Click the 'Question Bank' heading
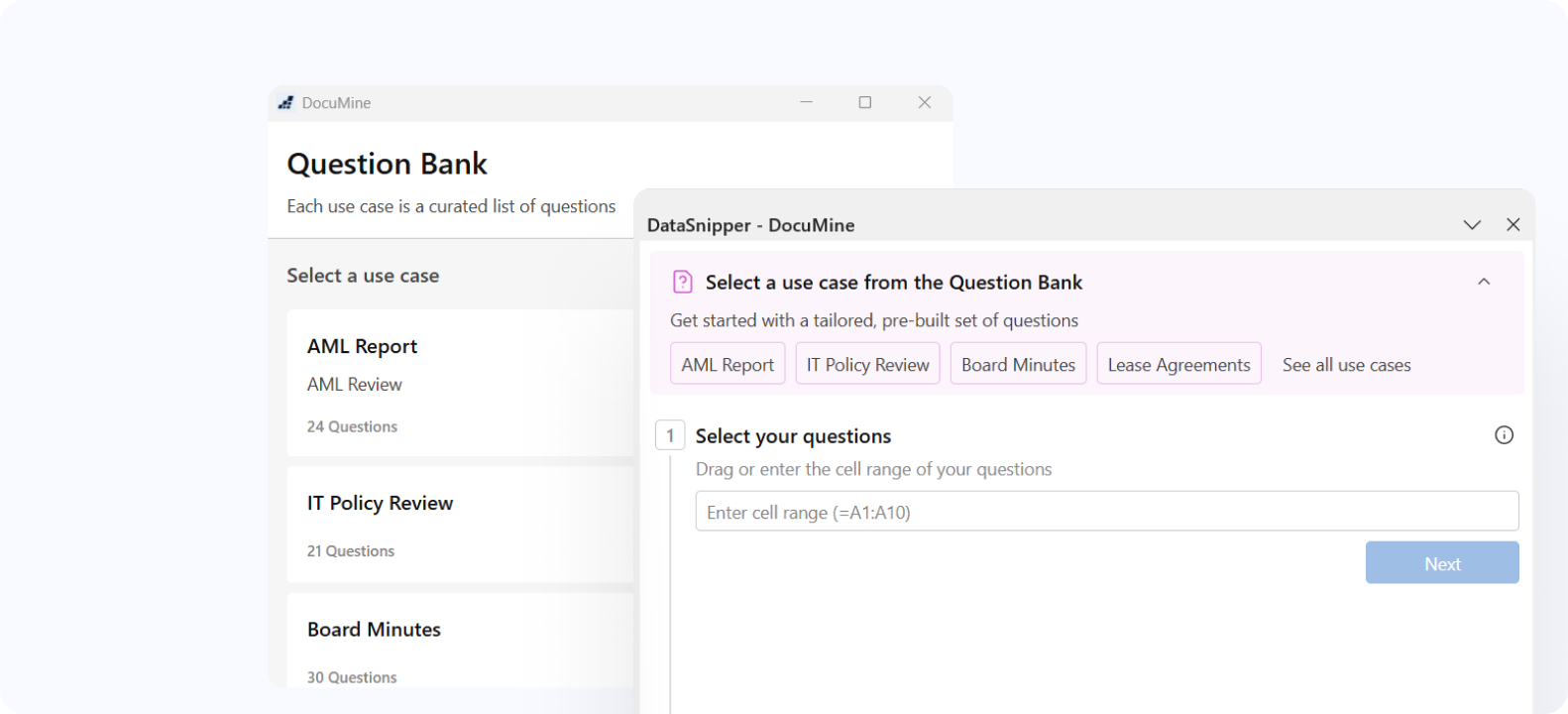This screenshot has height=714, width=1568. coord(387,164)
